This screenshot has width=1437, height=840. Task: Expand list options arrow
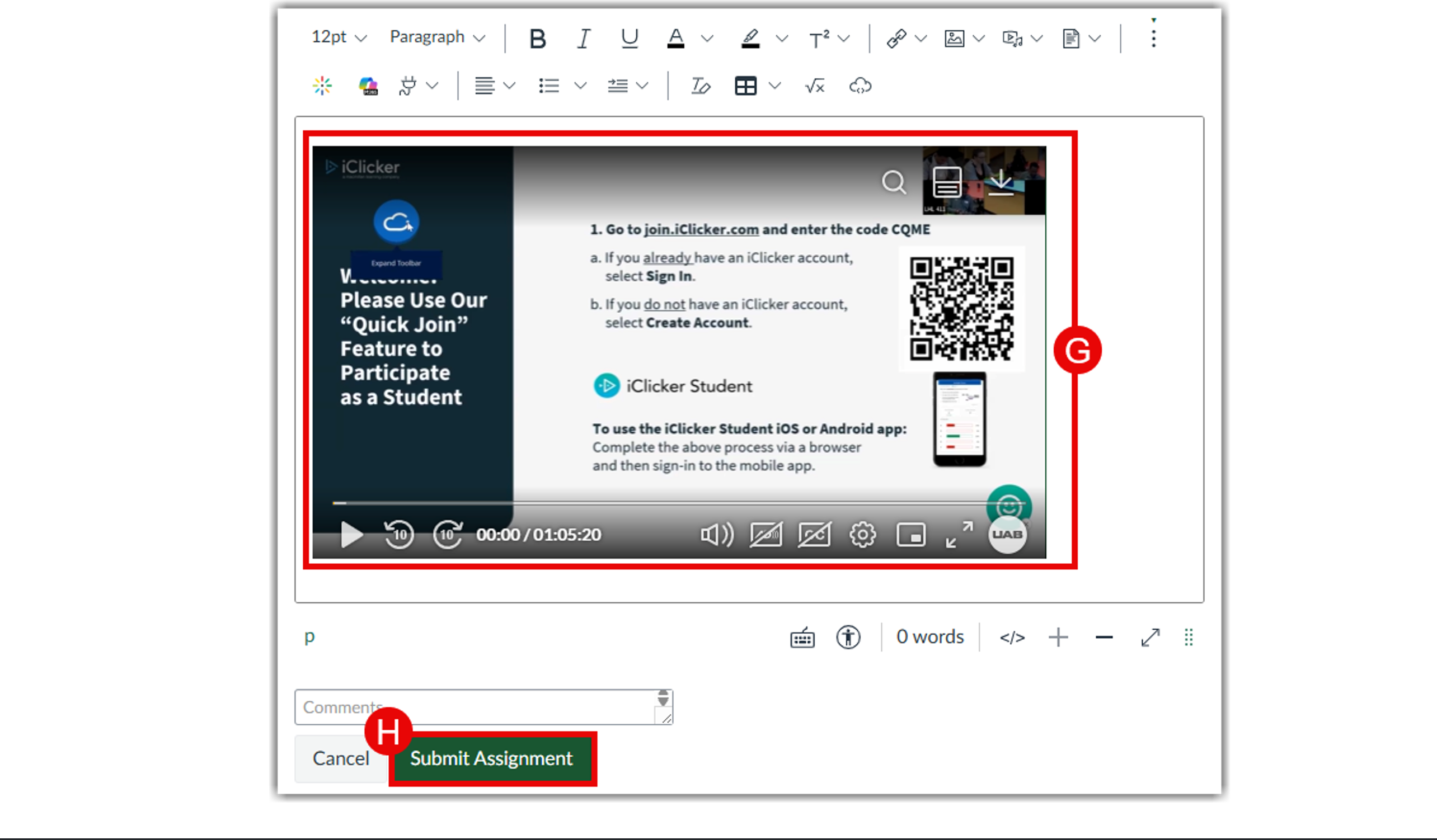(580, 86)
